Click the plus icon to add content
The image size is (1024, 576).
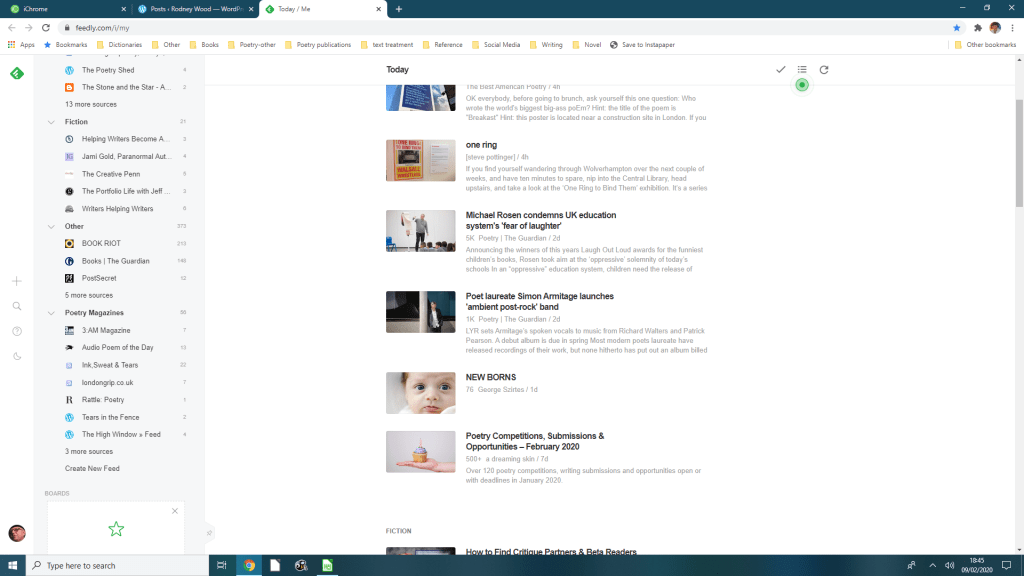pyautogui.click(x=17, y=281)
